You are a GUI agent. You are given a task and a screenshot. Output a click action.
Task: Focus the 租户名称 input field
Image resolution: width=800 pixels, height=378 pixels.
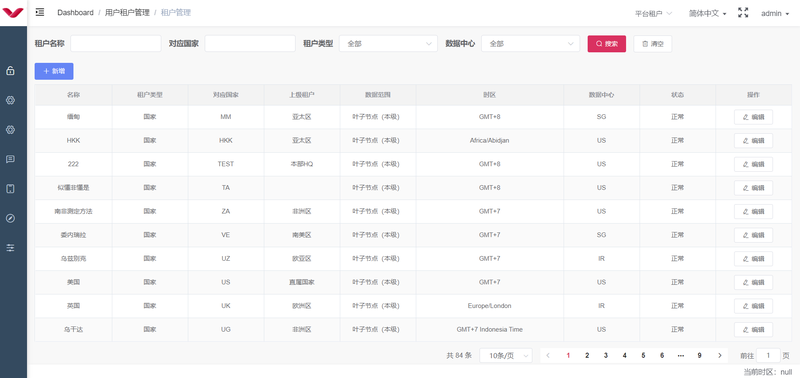pos(116,44)
